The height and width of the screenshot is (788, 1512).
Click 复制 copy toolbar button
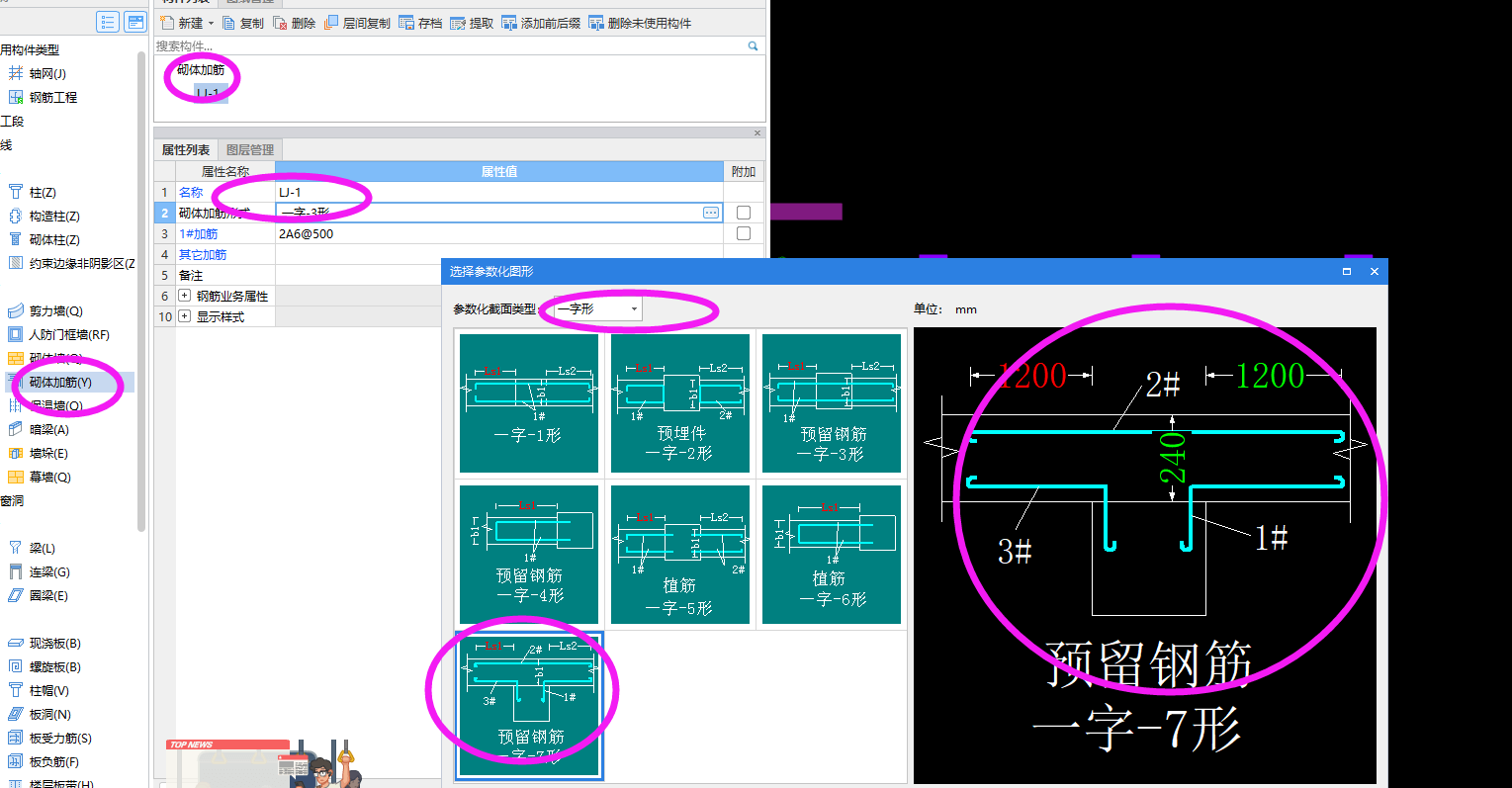pyautogui.click(x=243, y=23)
